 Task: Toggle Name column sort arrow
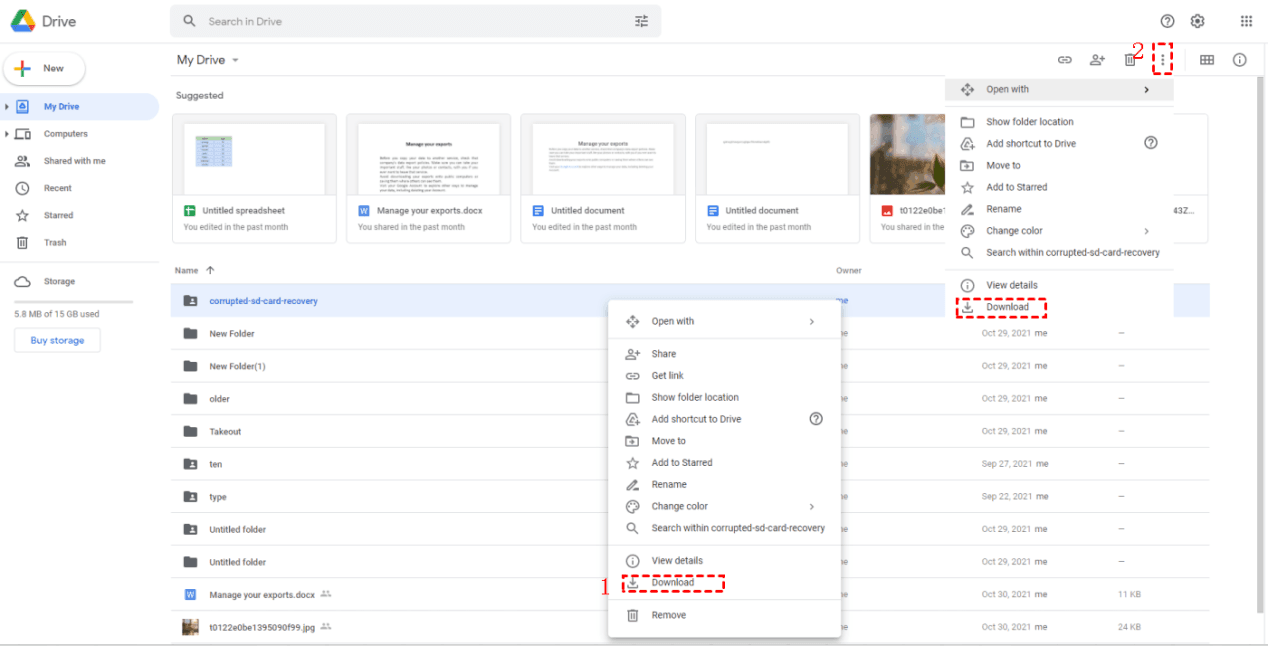pyautogui.click(x=210, y=270)
